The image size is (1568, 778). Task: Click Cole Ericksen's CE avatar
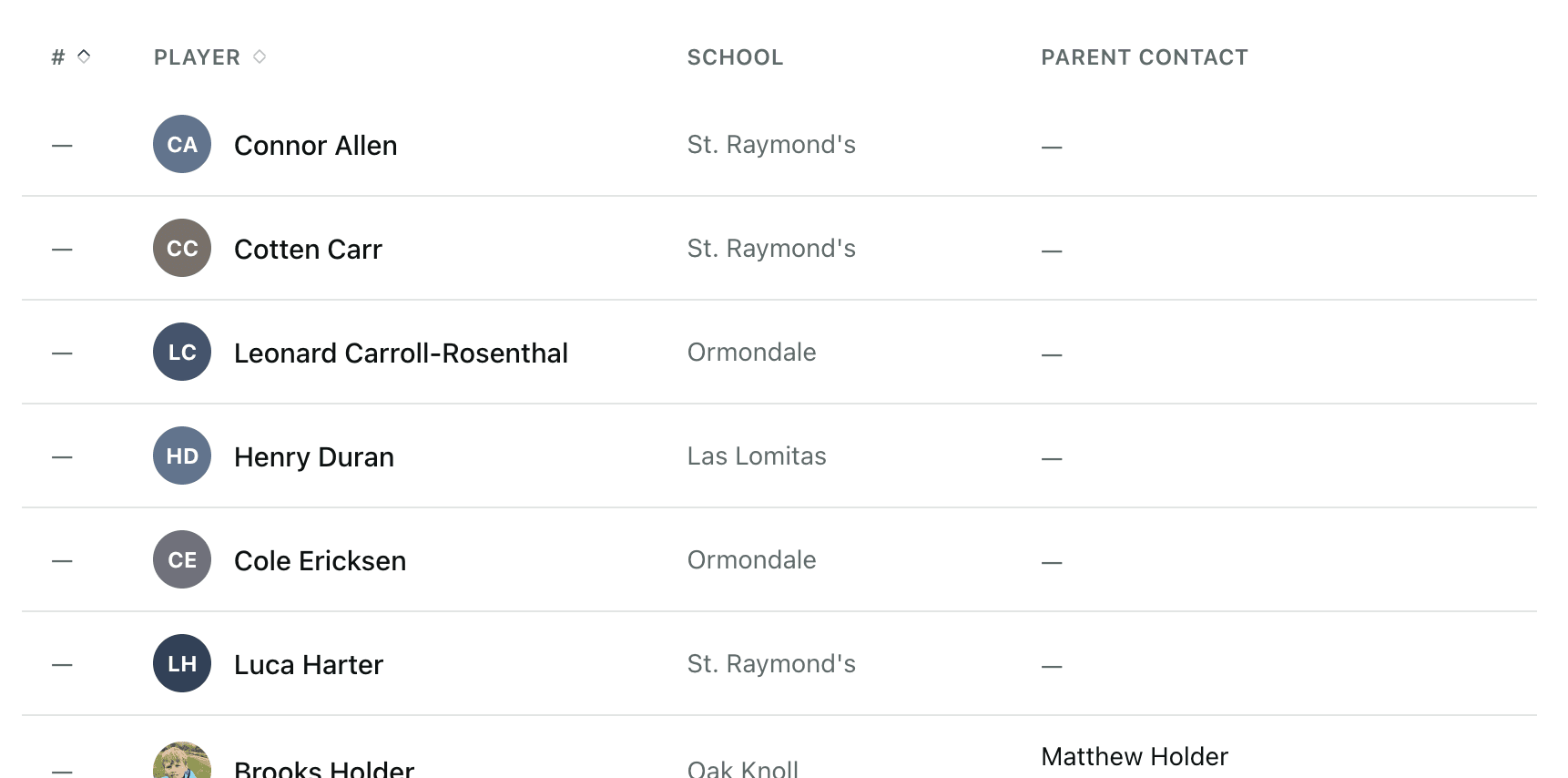coord(182,559)
